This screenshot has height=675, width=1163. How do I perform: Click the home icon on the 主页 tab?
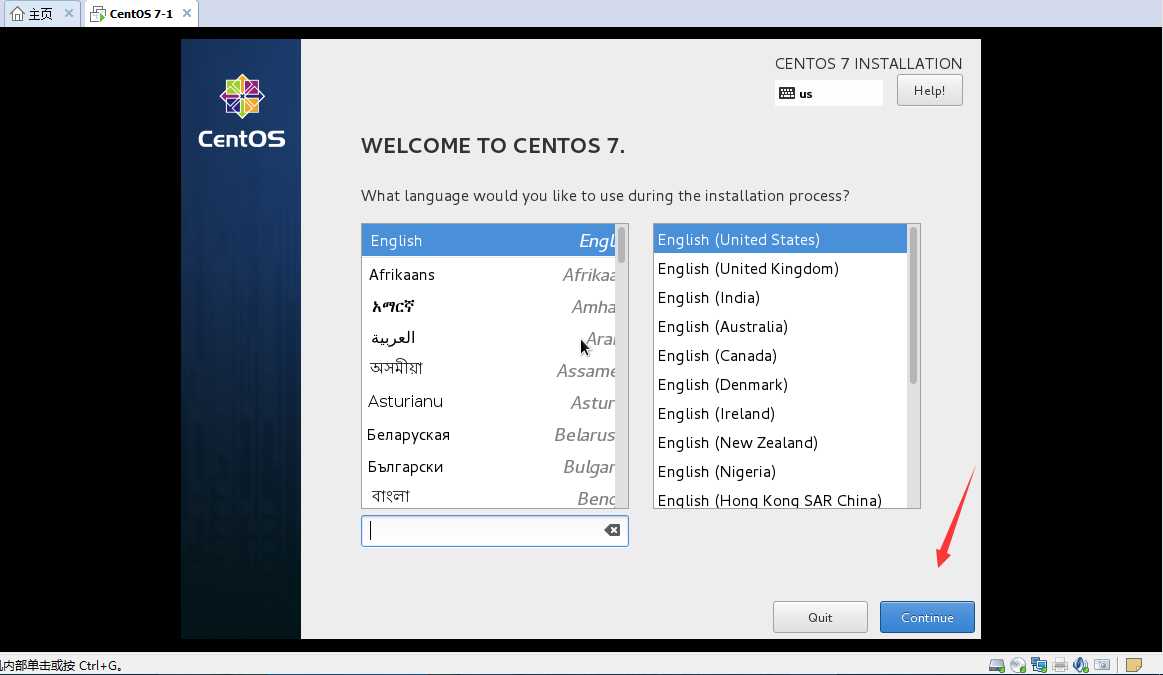pyautogui.click(x=17, y=13)
